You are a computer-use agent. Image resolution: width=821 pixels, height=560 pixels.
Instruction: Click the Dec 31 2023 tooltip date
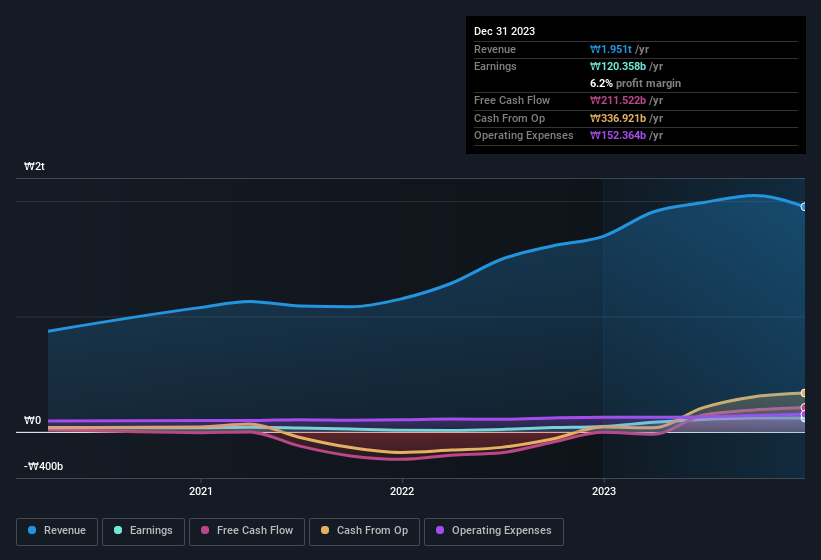(x=504, y=31)
